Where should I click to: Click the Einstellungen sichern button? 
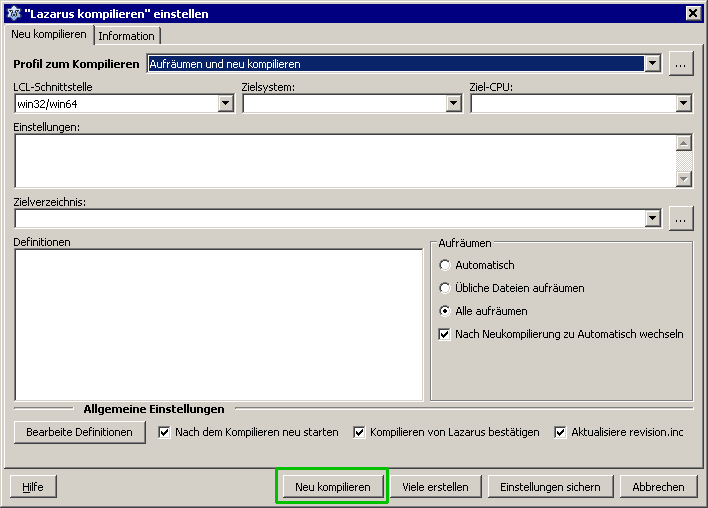pyautogui.click(x=550, y=487)
